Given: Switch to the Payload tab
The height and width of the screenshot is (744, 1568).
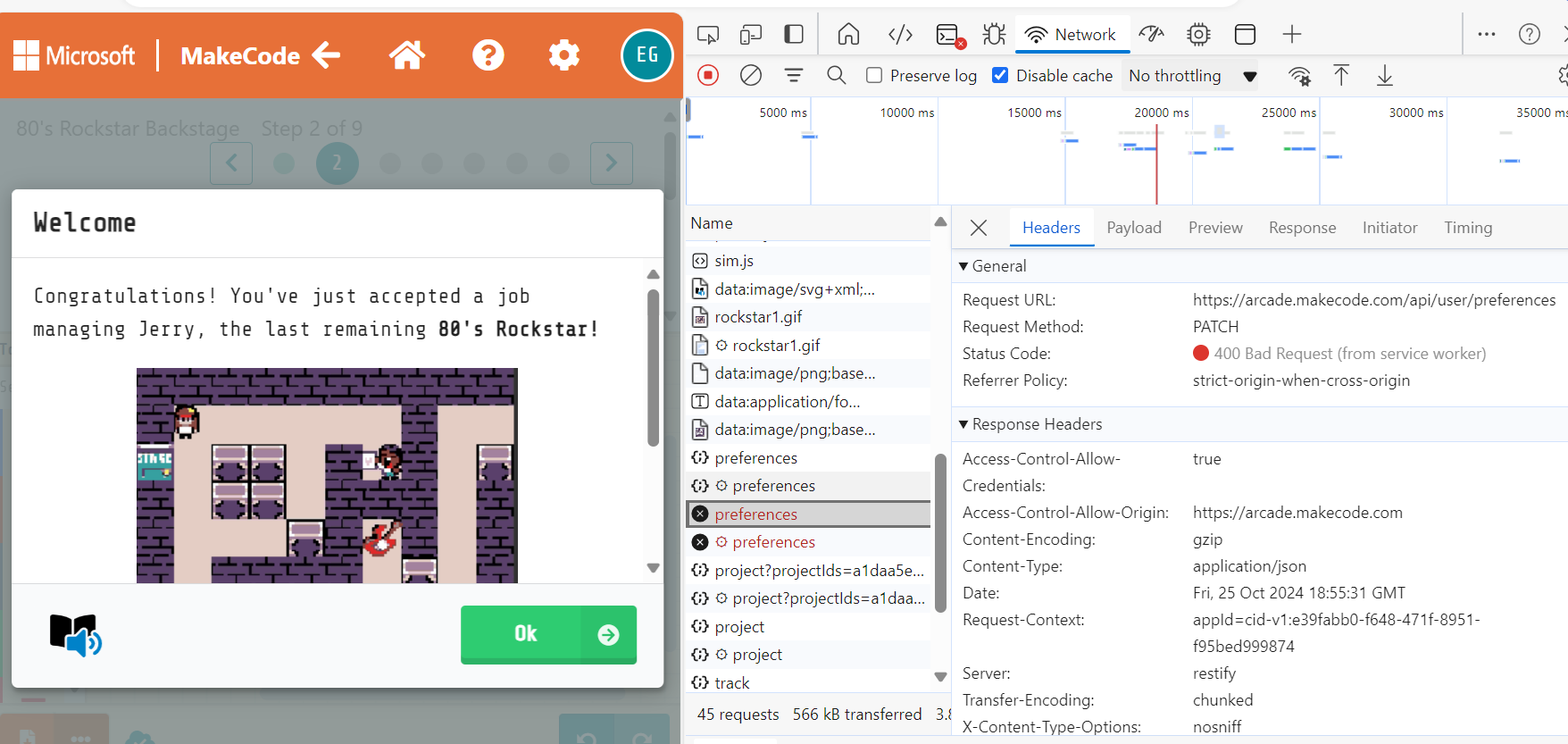Looking at the screenshot, I should [1134, 228].
